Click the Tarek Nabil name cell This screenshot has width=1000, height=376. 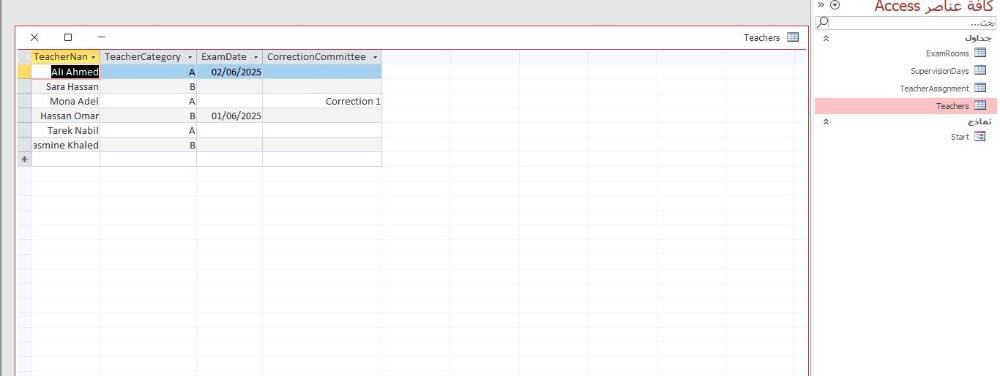[x=66, y=130]
